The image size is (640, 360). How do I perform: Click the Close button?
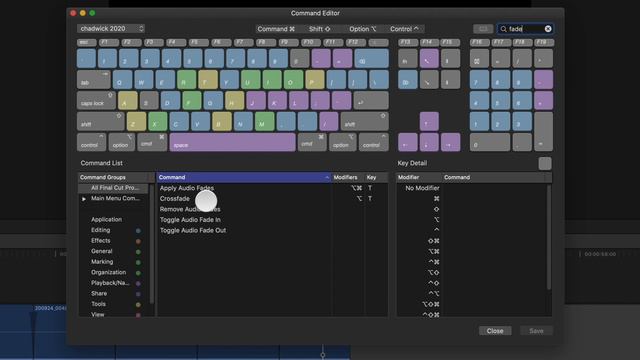coord(495,331)
